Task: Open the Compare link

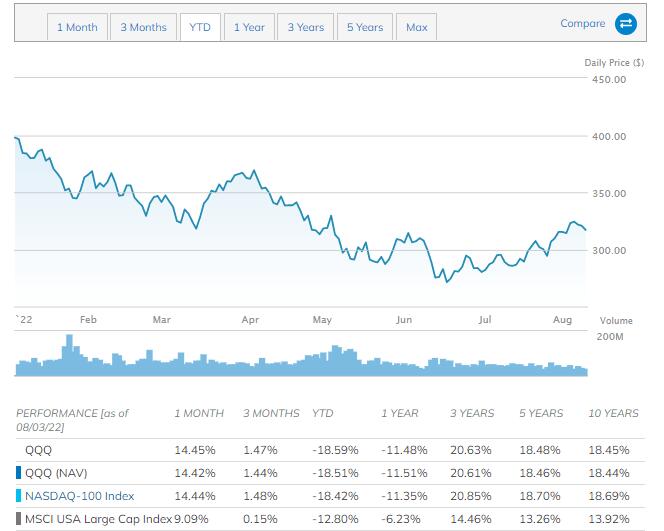Action: (x=582, y=23)
